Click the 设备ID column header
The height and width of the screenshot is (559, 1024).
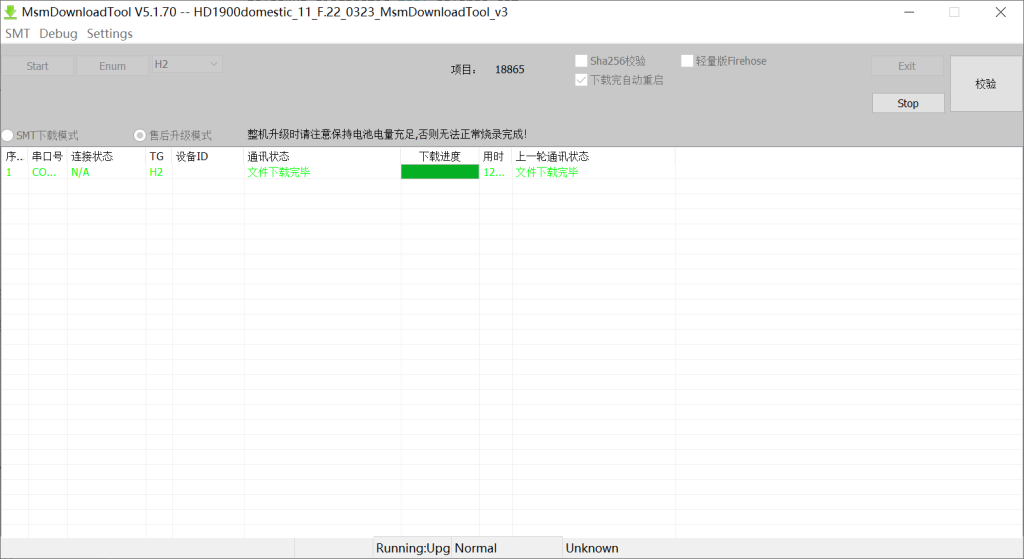[208, 156]
